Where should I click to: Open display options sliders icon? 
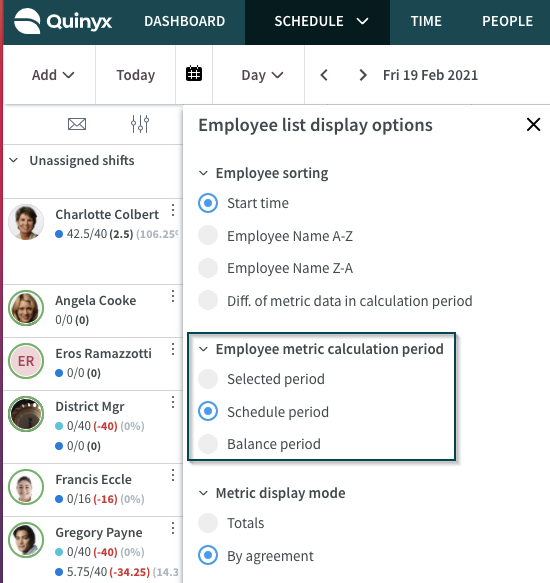[140, 124]
